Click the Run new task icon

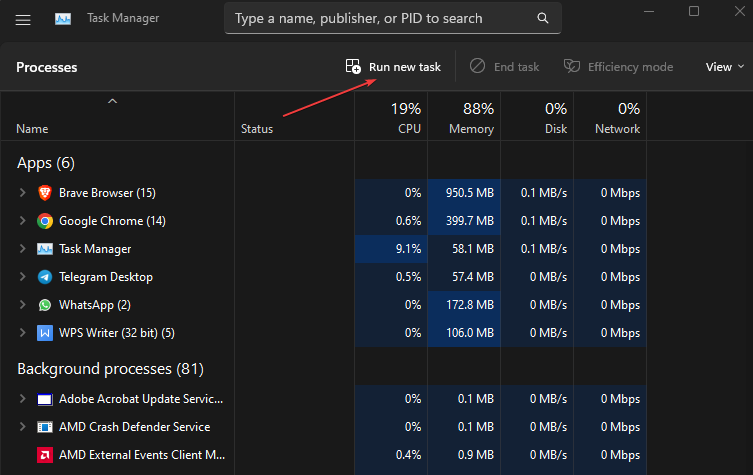pyautogui.click(x=353, y=66)
